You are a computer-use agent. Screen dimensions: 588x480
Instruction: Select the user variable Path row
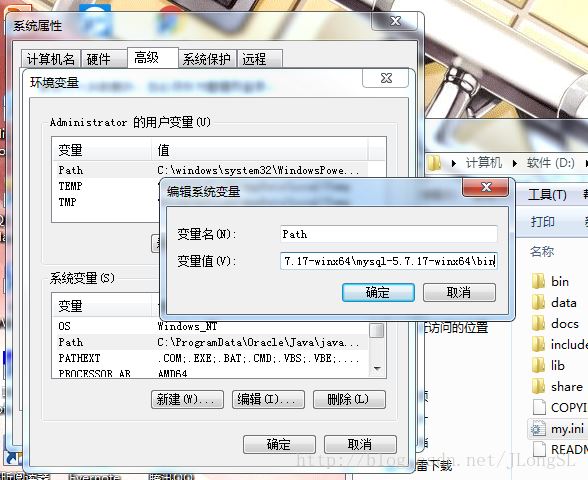click(x=209, y=170)
